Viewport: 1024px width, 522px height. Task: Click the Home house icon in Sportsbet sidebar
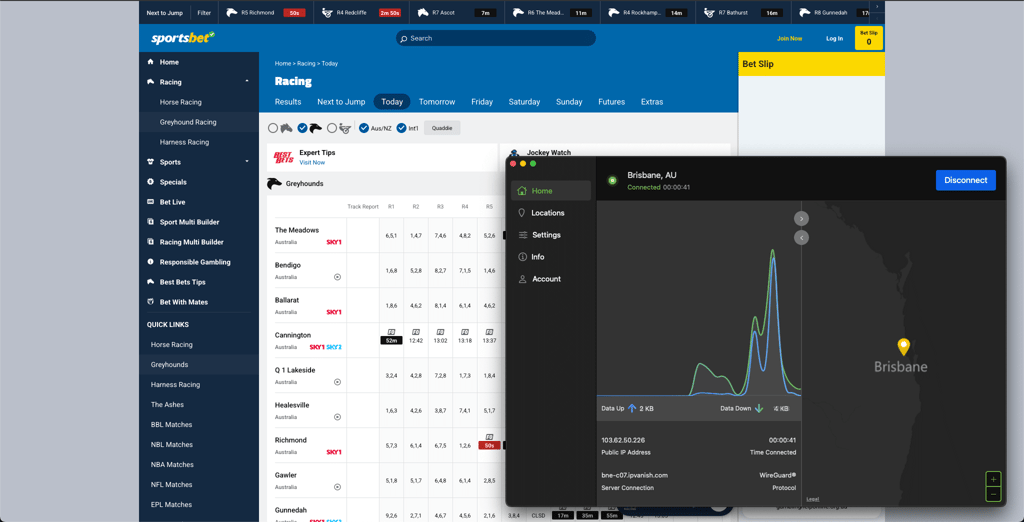pyautogui.click(x=151, y=62)
